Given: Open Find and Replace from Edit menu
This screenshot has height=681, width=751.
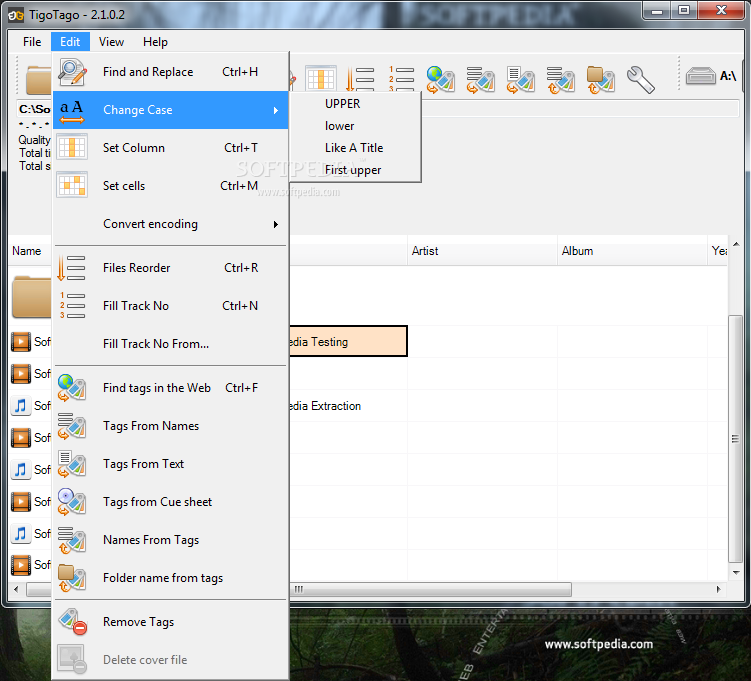Looking at the screenshot, I should pos(171,72).
